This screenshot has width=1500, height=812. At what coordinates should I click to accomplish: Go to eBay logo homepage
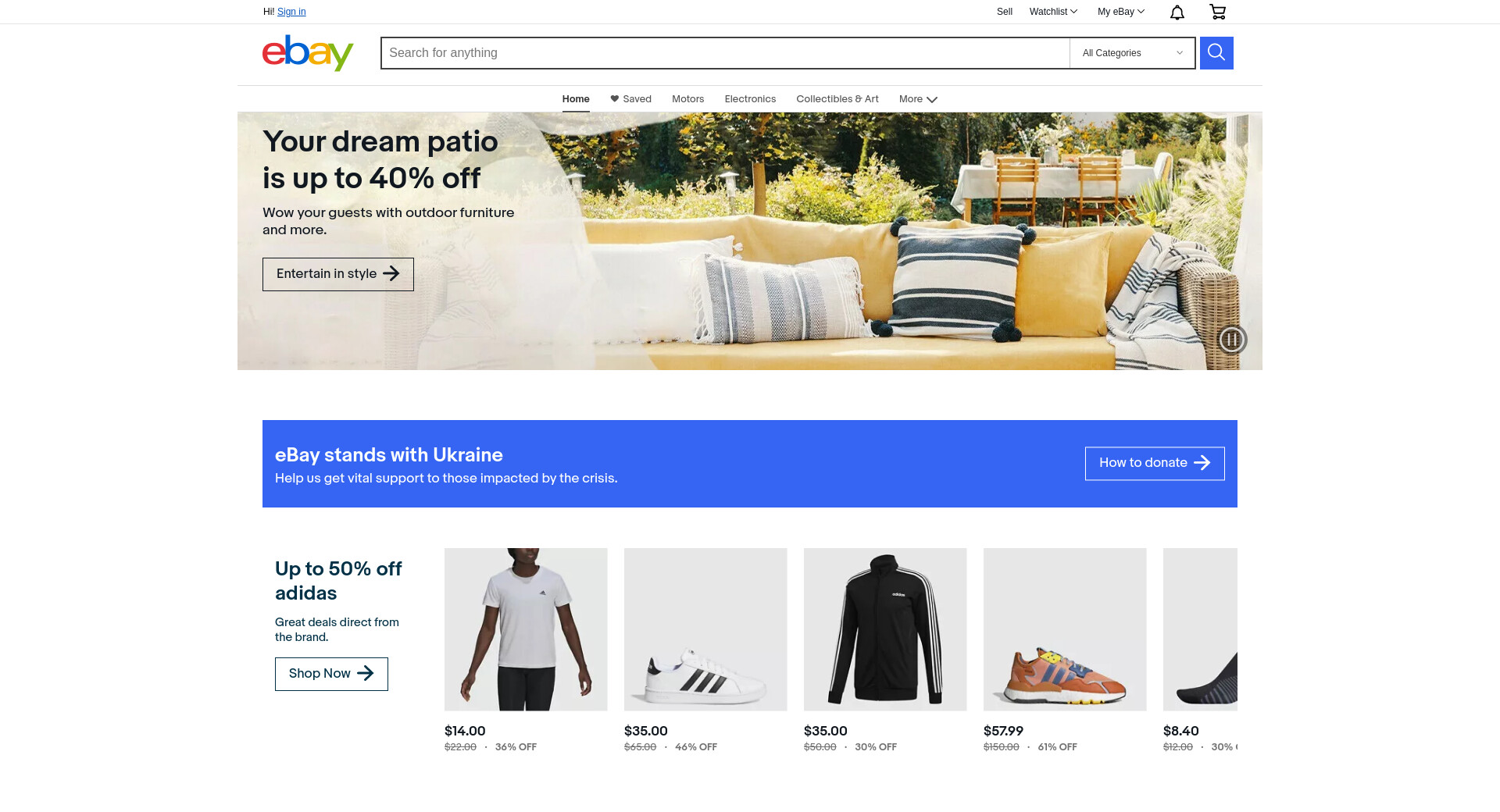[x=308, y=52]
